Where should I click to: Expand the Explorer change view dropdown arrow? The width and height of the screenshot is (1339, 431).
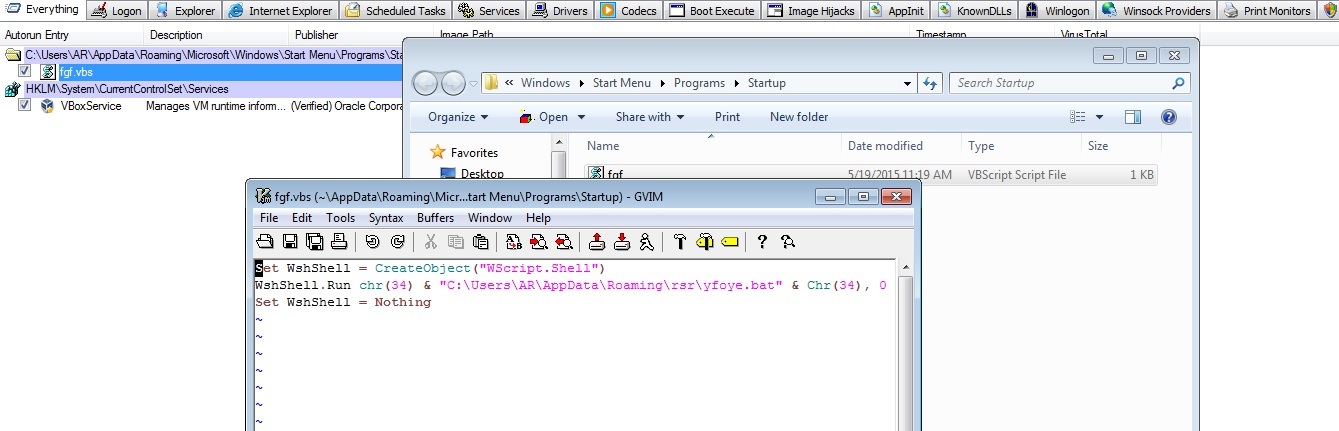point(1100,117)
